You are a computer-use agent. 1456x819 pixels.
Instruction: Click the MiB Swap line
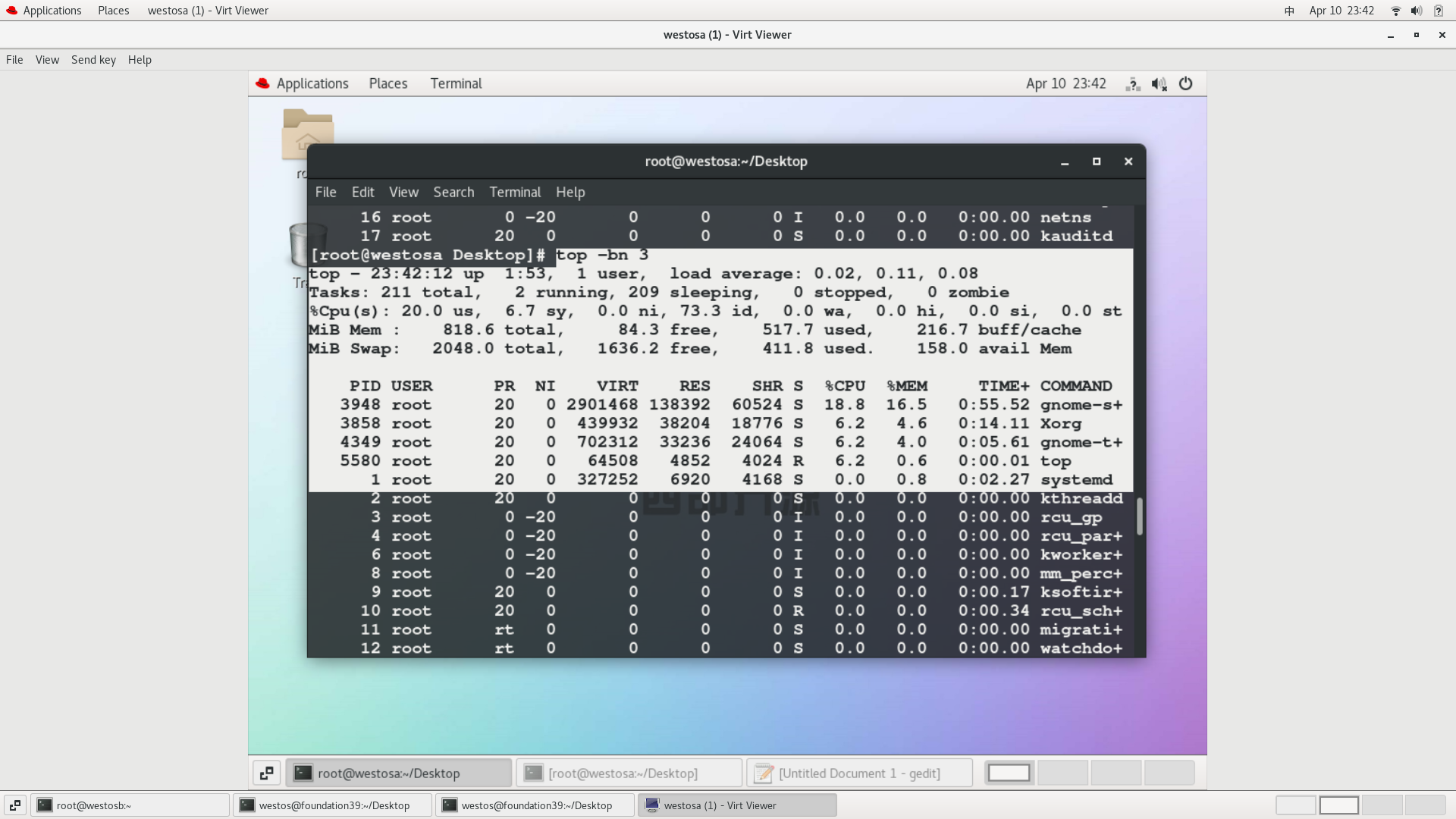(x=690, y=349)
